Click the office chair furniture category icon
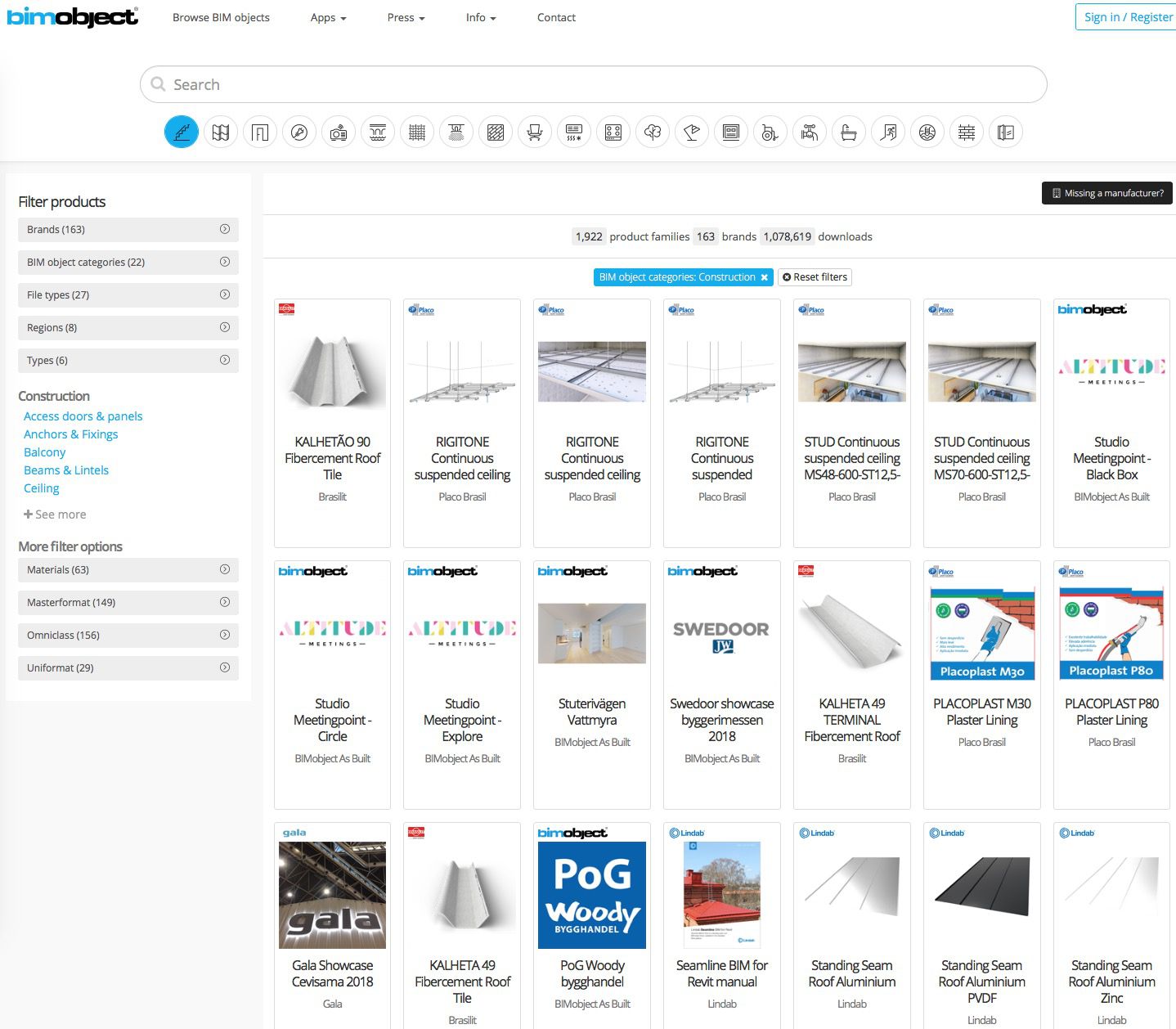 [x=534, y=131]
